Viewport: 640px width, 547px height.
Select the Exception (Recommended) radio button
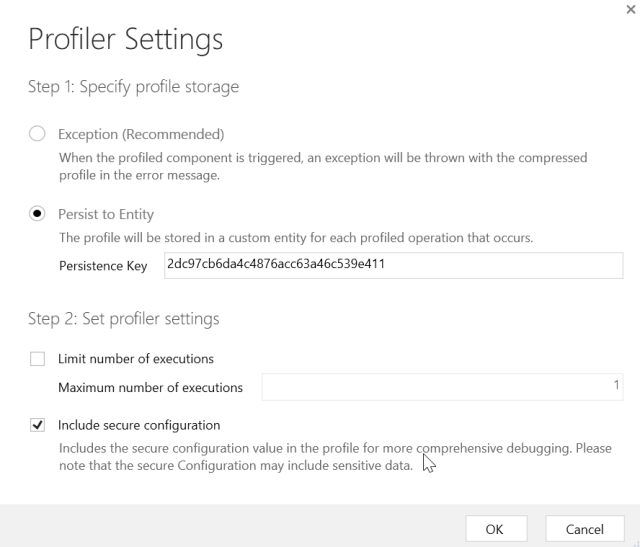click(x=38, y=134)
